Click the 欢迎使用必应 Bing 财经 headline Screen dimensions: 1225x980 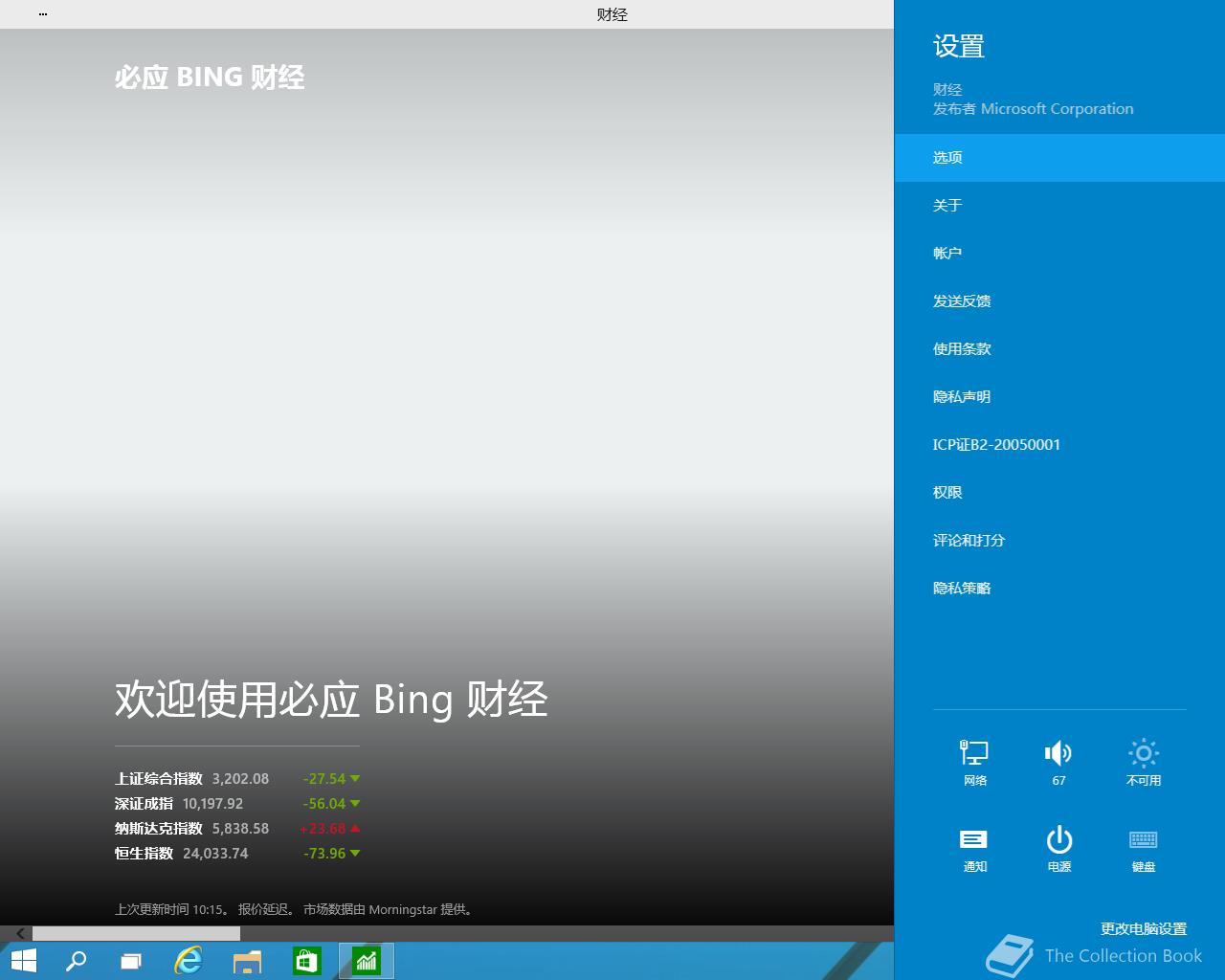331,700
